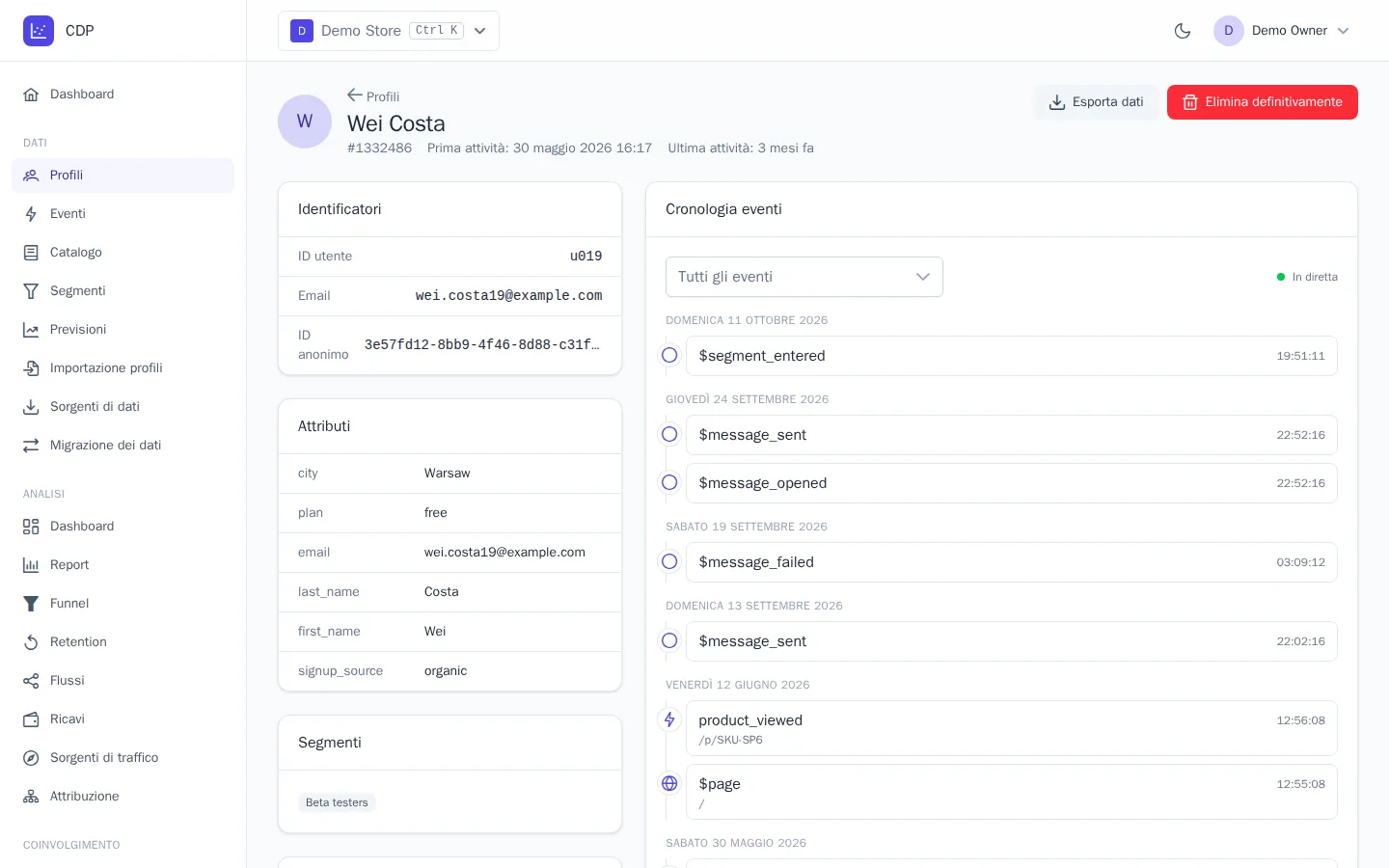Open Migrazione dei dati arrows icon

[31, 446]
